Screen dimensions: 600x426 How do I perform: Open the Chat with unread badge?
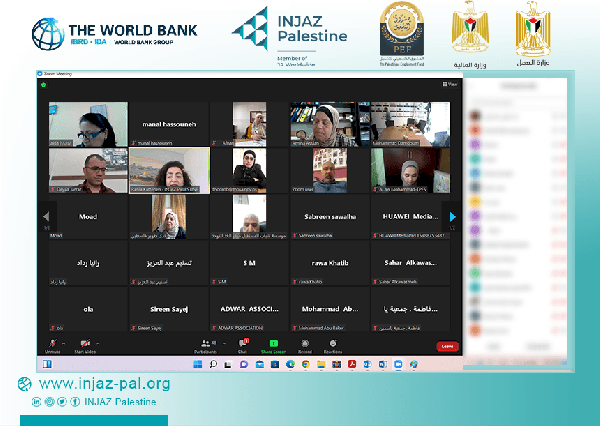pos(243,346)
